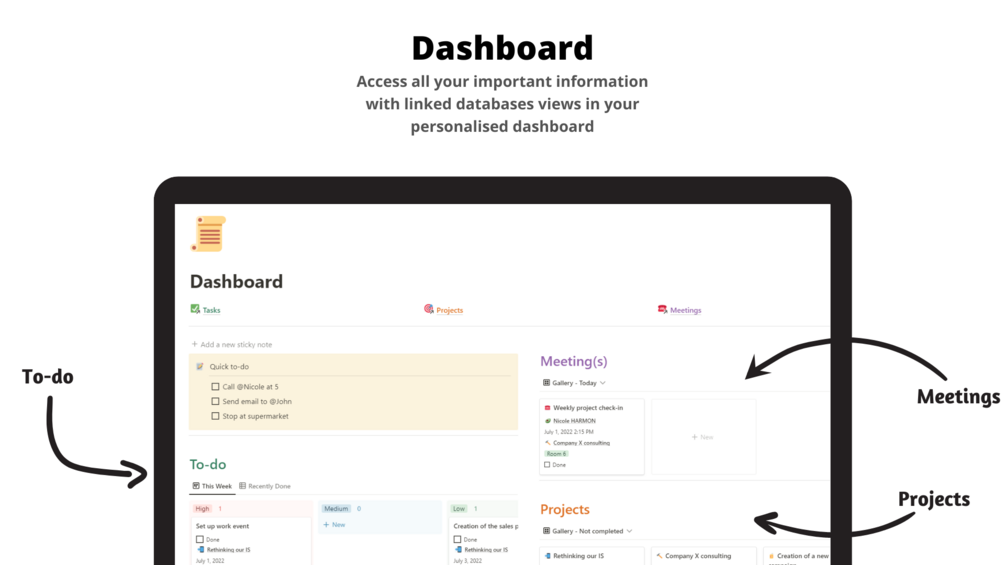Switch to the This Week tab
The image size is (1005, 565).
tap(212, 486)
